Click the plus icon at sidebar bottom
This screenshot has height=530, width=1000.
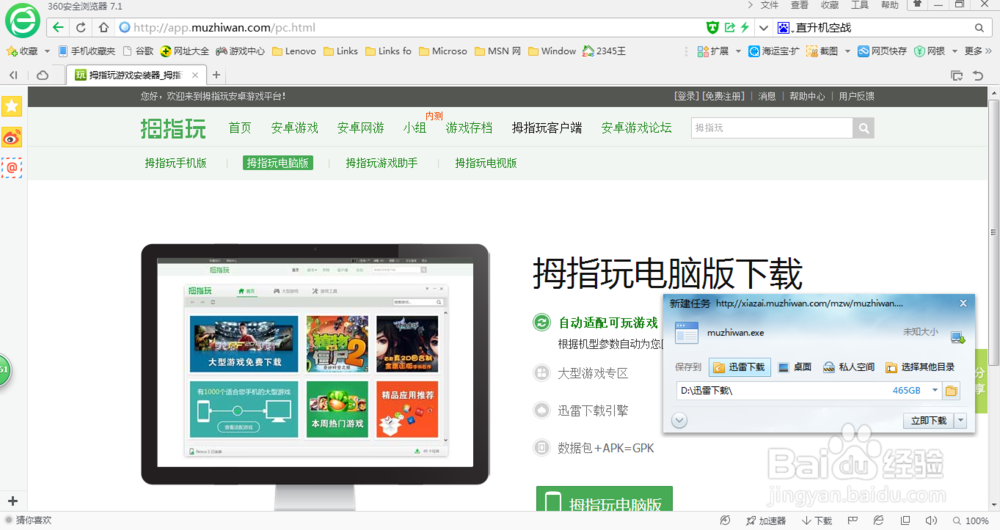coord(13,501)
